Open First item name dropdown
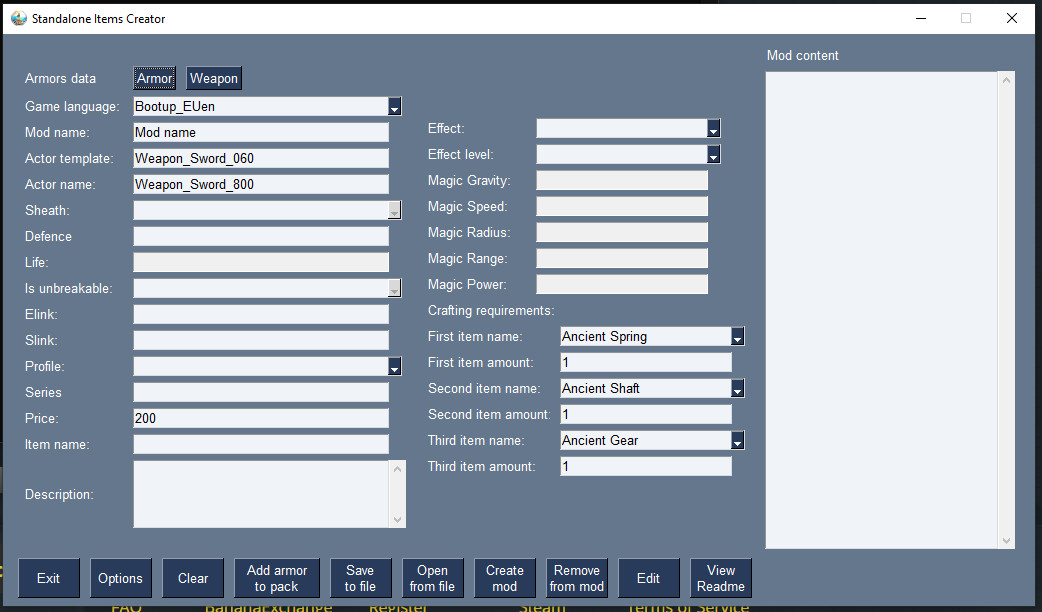This screenshot has width=1042, height=612. (x=737, y=337)
